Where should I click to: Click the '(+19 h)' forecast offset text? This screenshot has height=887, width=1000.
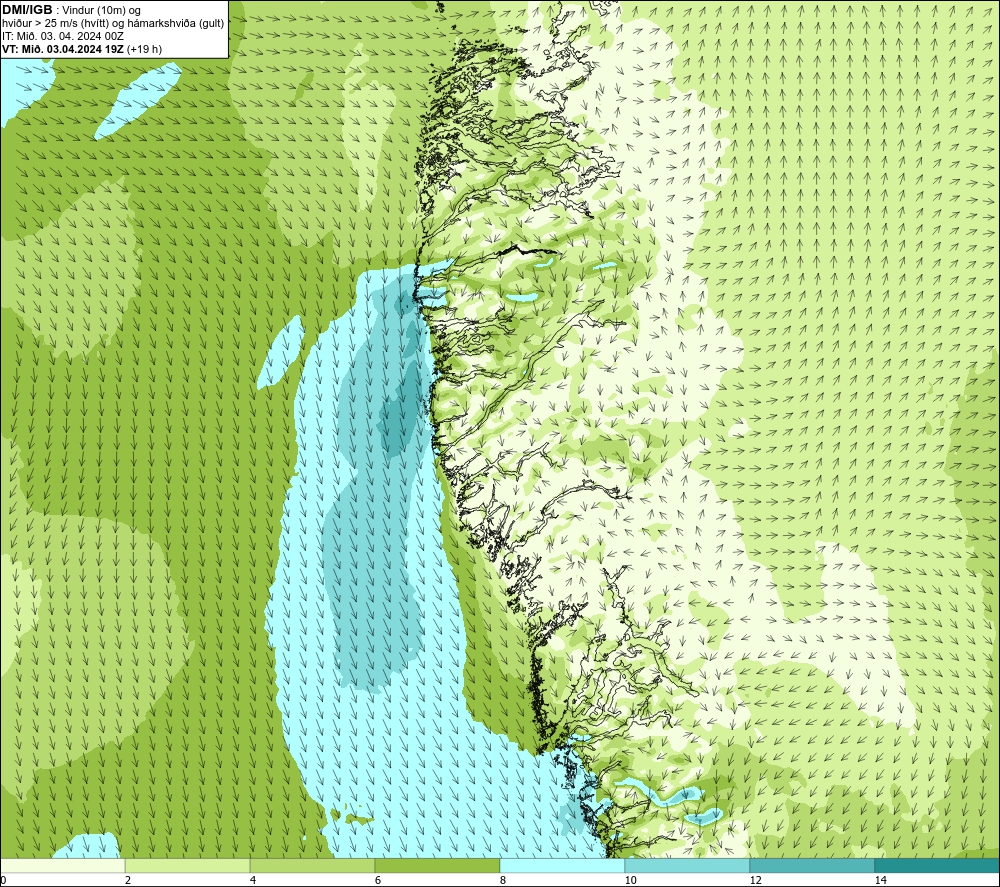(x=145, y=49)
